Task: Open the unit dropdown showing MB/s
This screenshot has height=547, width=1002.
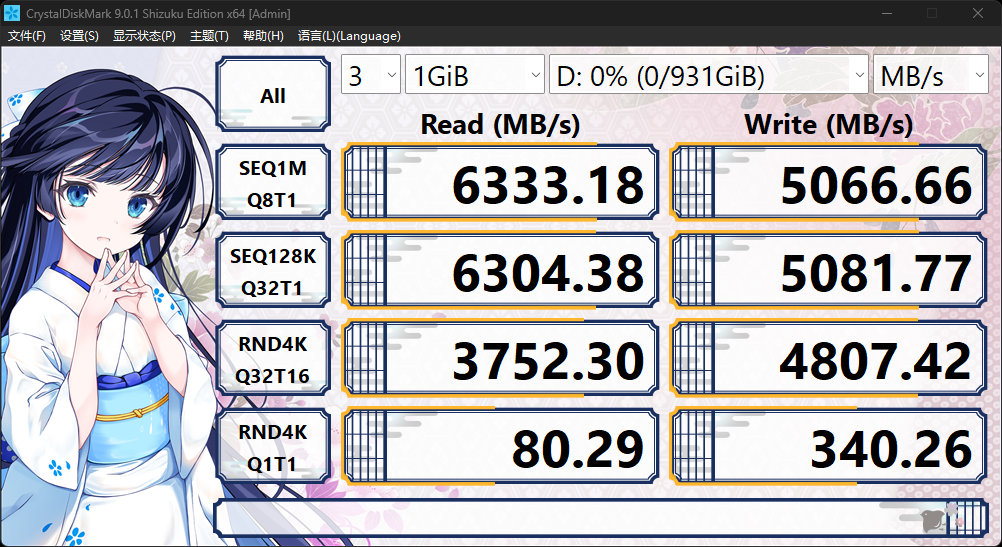Action: [930, 75]
